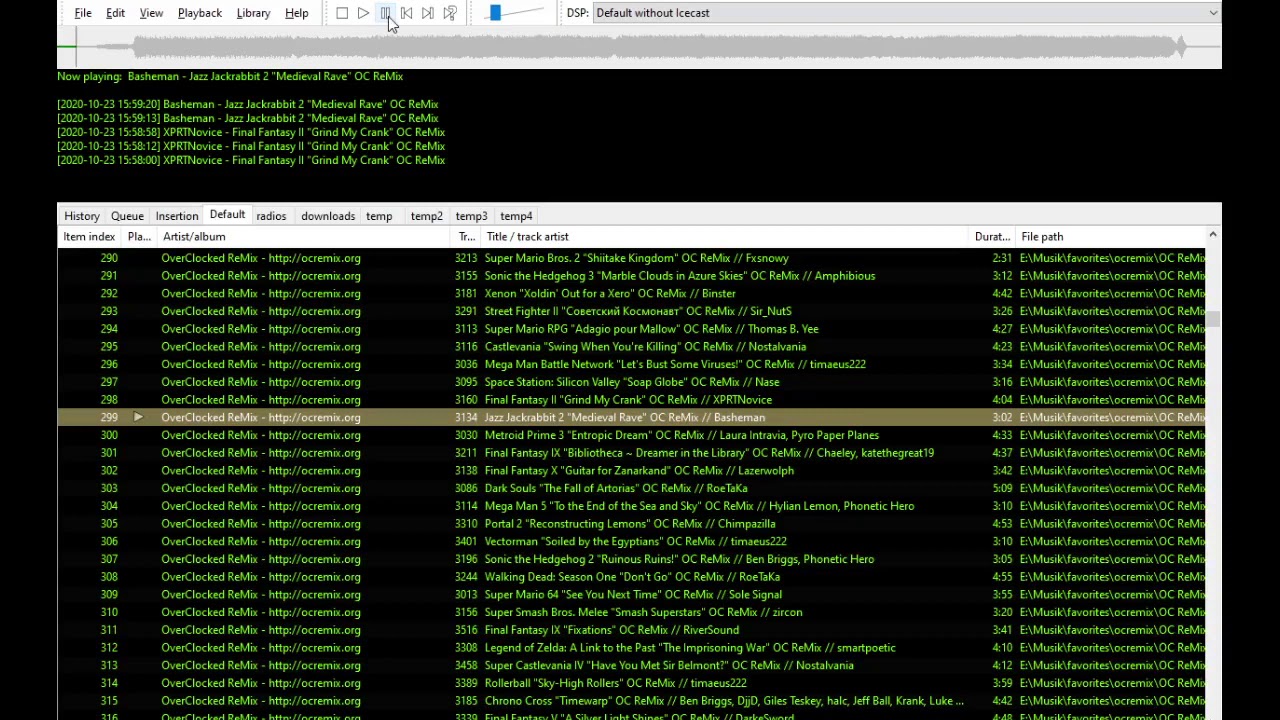This screenshot has width=1280, height=720.
Task: Select track Vectorman Soiled by the Egyptians
Action: (631, 541)
